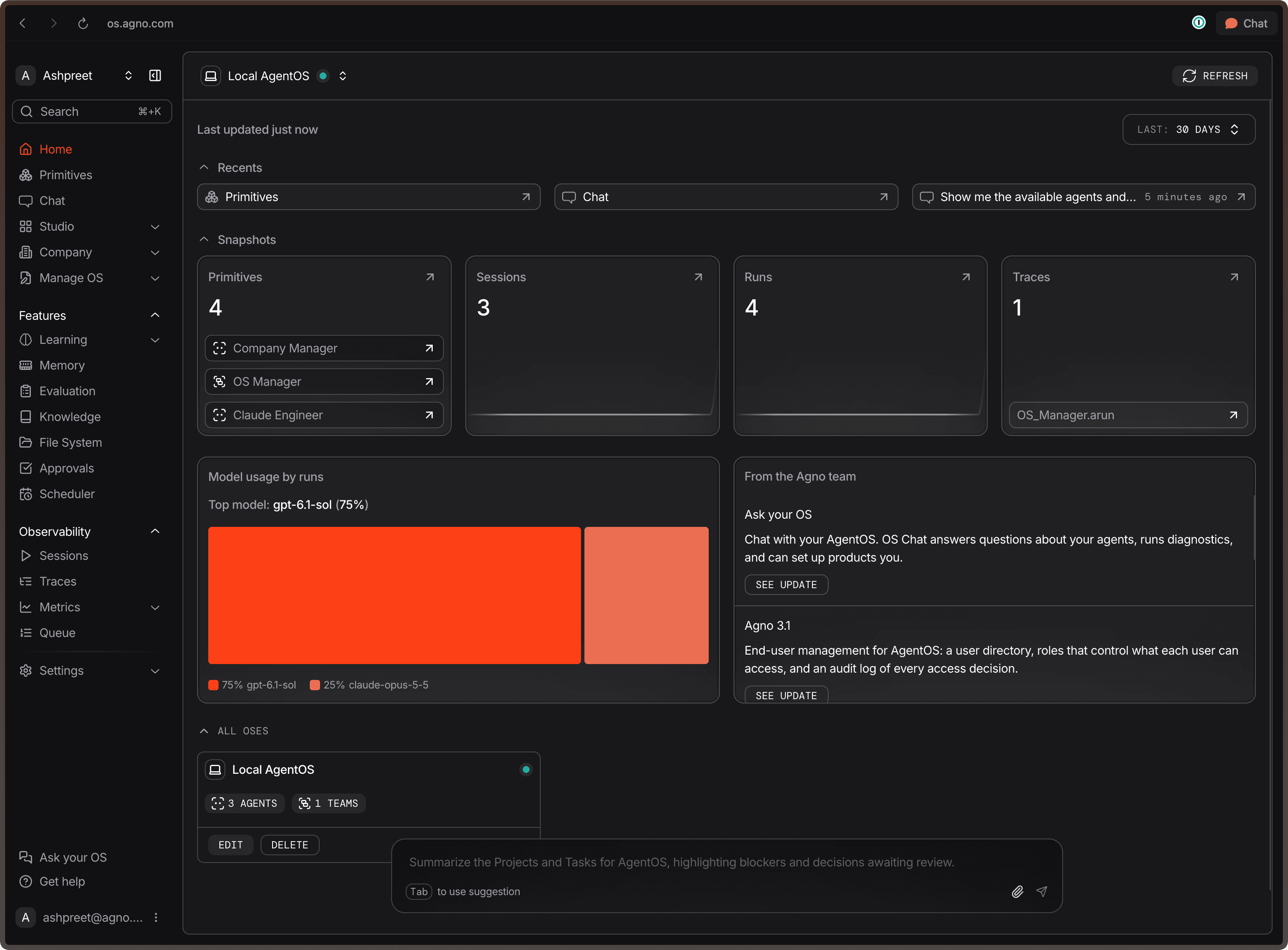This screenshot has height=950, width=1288.
Task: Open Sessions snapshot card arrow
Action: point(698,277)
